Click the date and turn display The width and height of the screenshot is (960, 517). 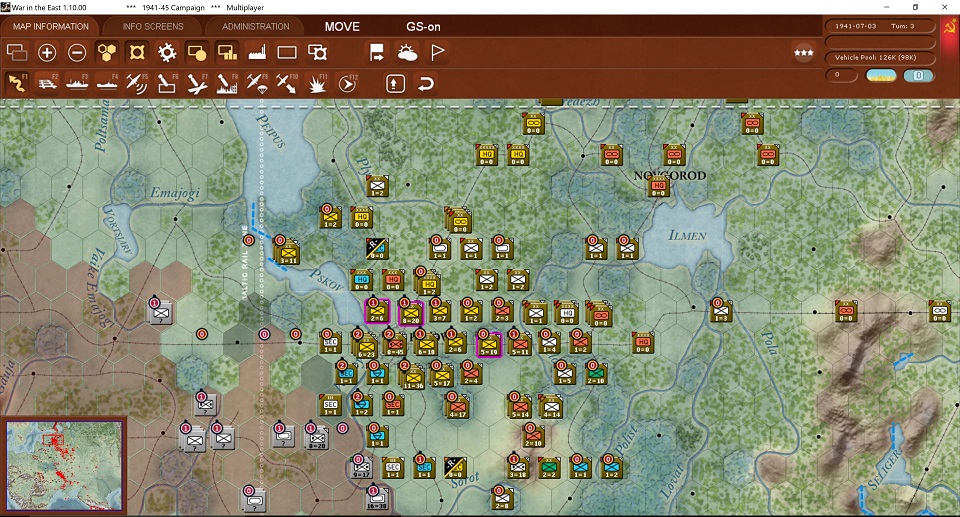(x=880, y=26)
